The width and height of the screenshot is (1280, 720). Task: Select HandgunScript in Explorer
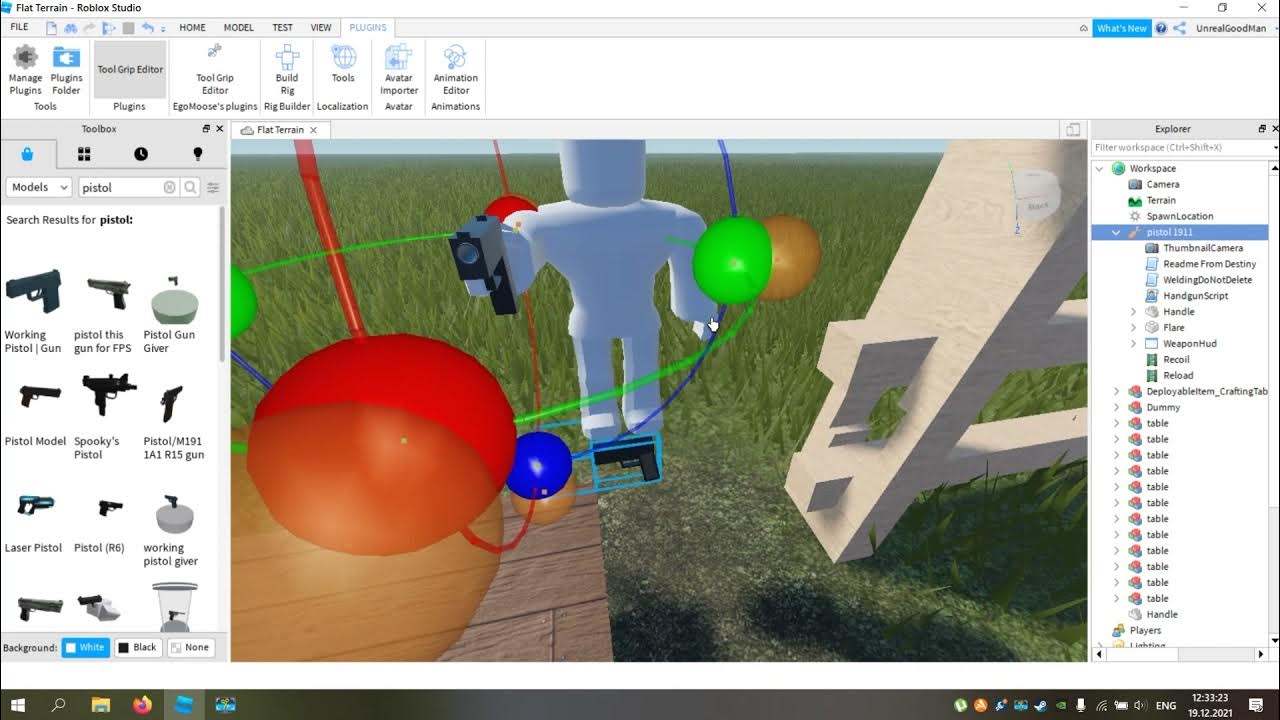pos(1195,296)
